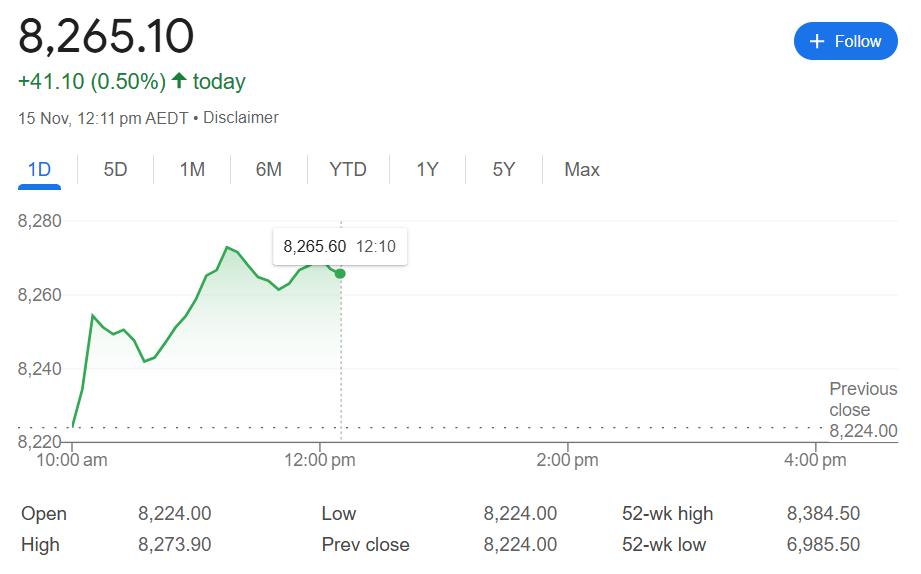Select the YTD tab
Viewport: 921px width, 574px height.
348,170
